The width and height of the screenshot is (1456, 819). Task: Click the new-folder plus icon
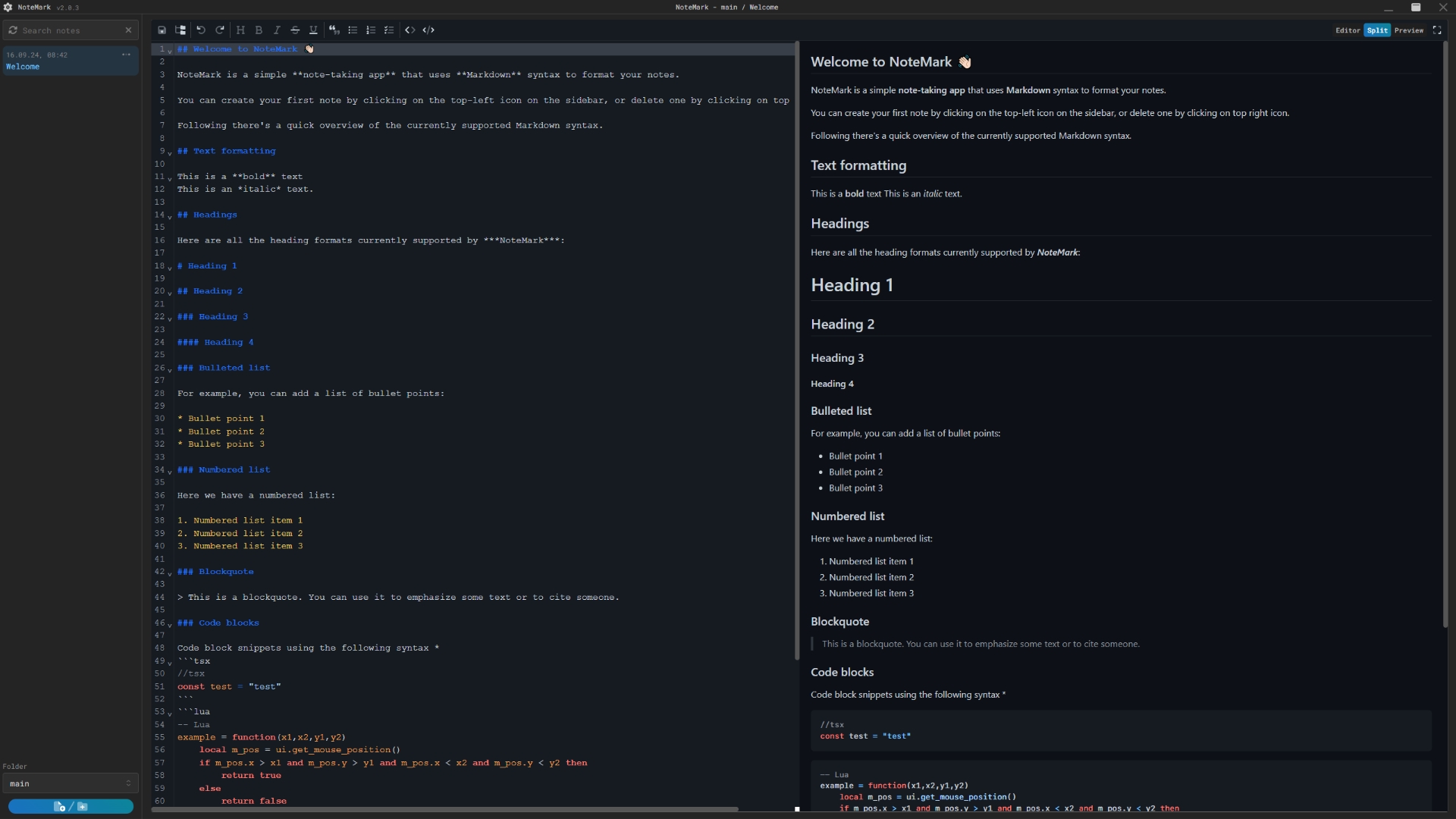[83, 806]
